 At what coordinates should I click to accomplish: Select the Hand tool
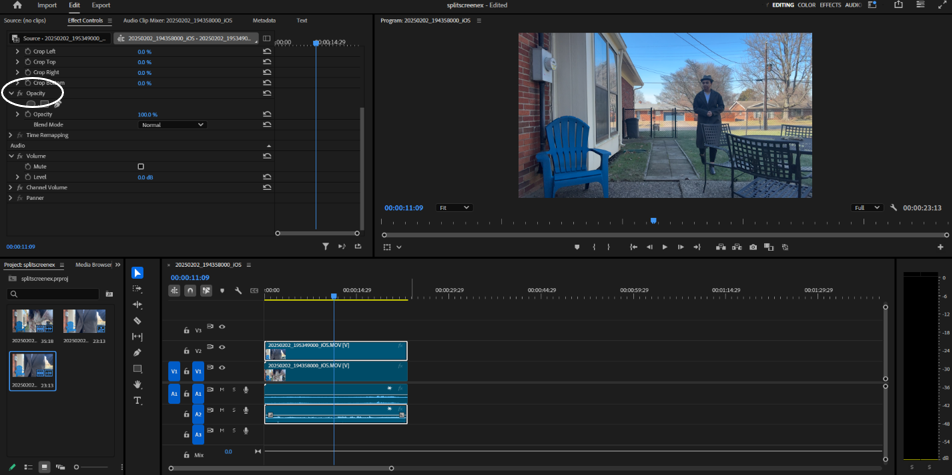tap(137, 385)
